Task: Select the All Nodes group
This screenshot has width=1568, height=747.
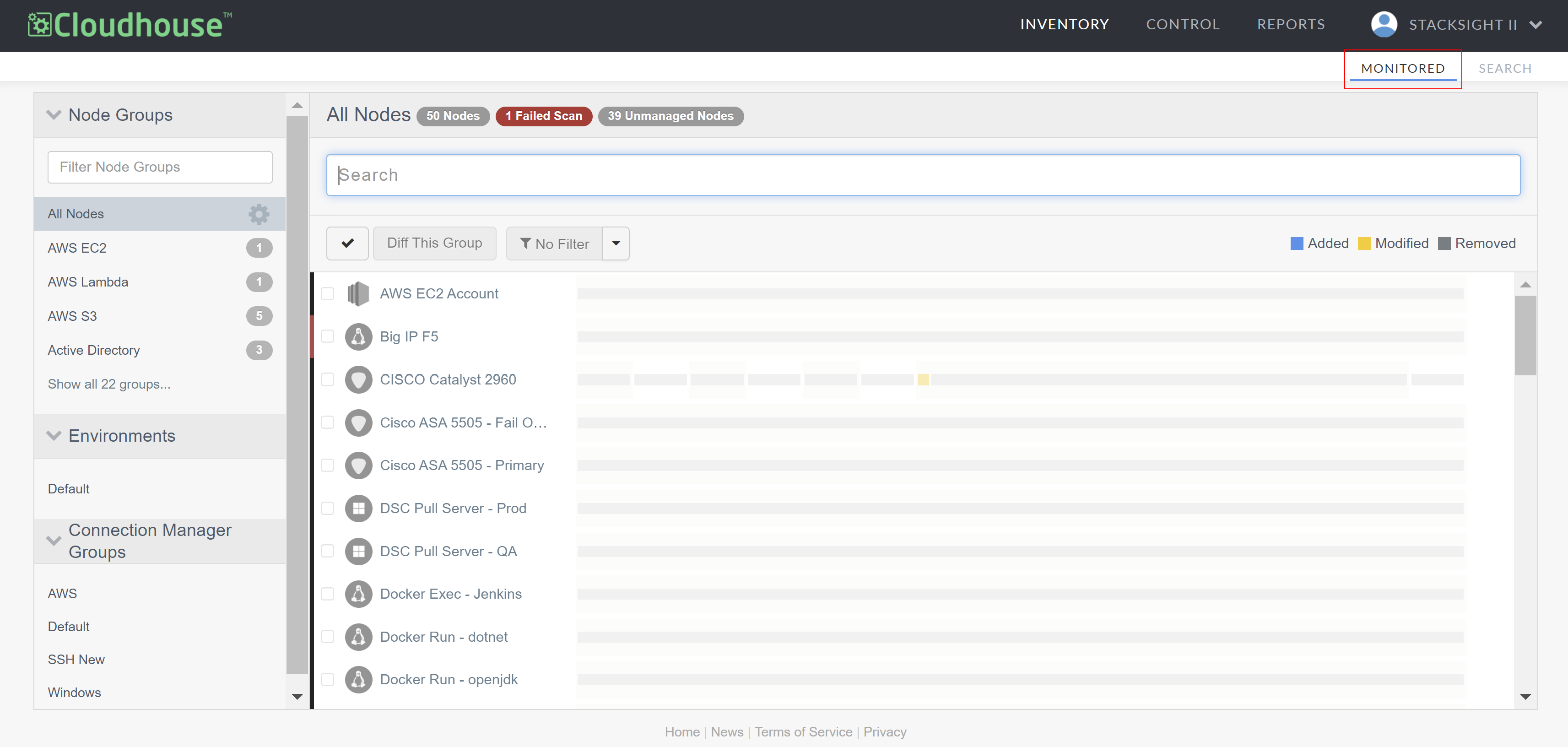Action: (x=159, y=214)
